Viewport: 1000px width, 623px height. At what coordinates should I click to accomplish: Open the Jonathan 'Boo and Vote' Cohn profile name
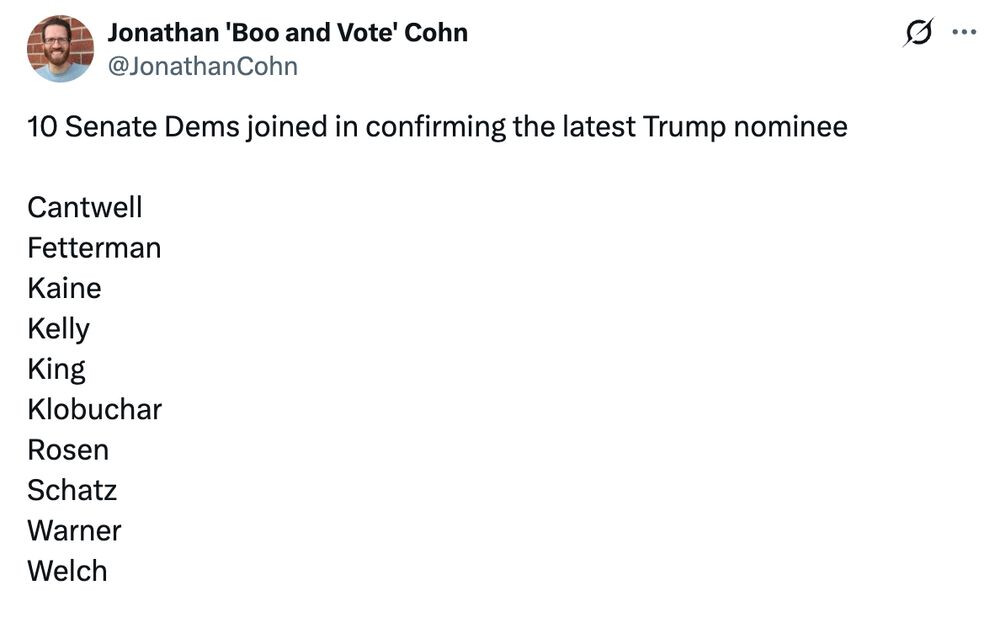click(287, 32)
